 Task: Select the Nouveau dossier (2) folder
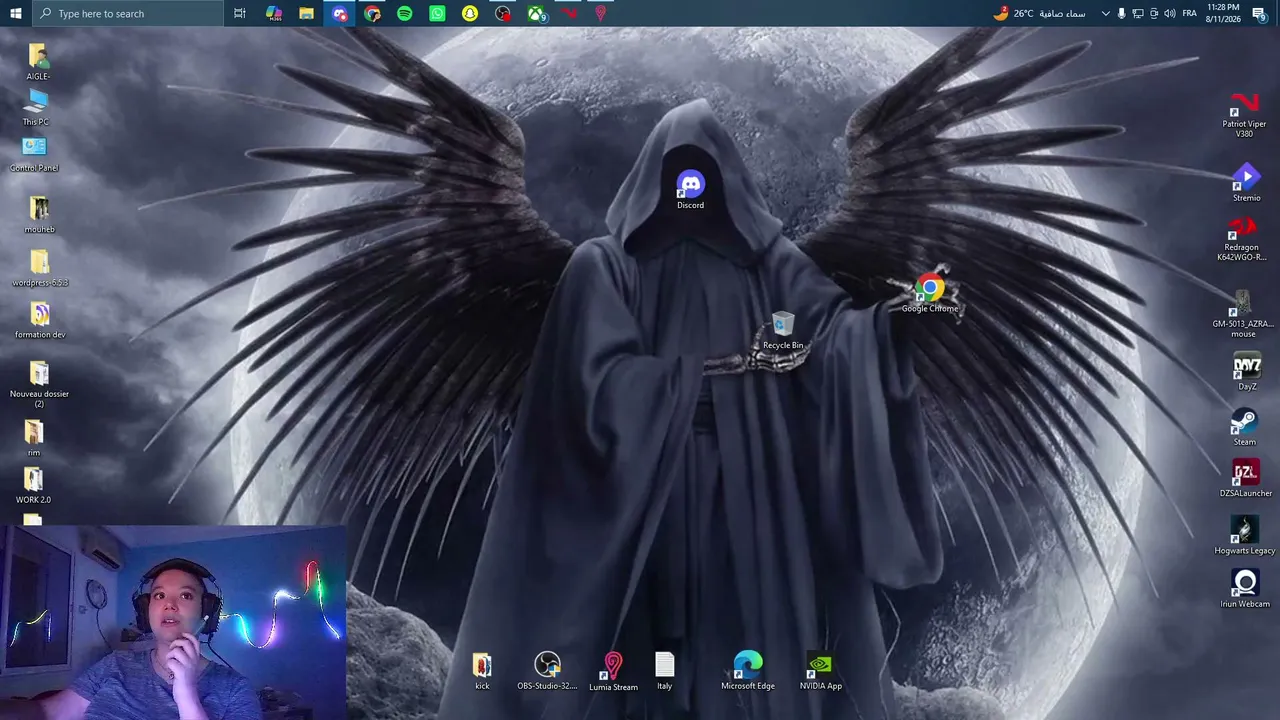[39, 384]
